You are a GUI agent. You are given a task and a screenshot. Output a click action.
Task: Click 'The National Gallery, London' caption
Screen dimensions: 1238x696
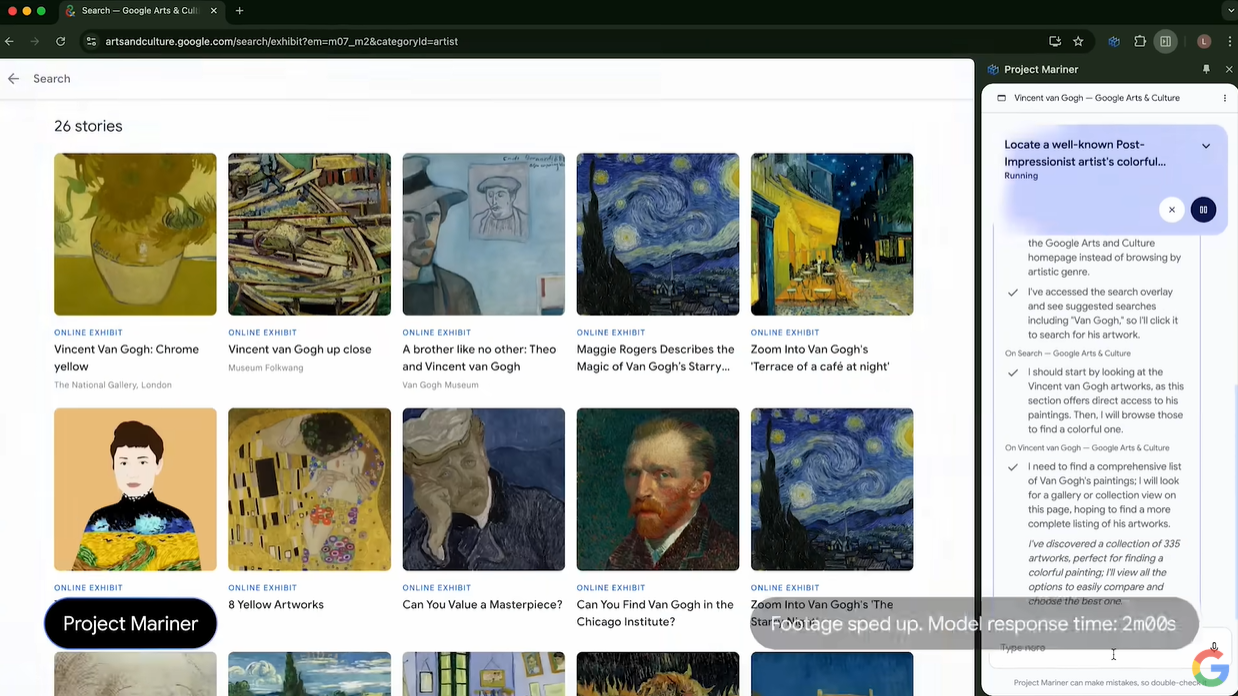tap(113, 385)
